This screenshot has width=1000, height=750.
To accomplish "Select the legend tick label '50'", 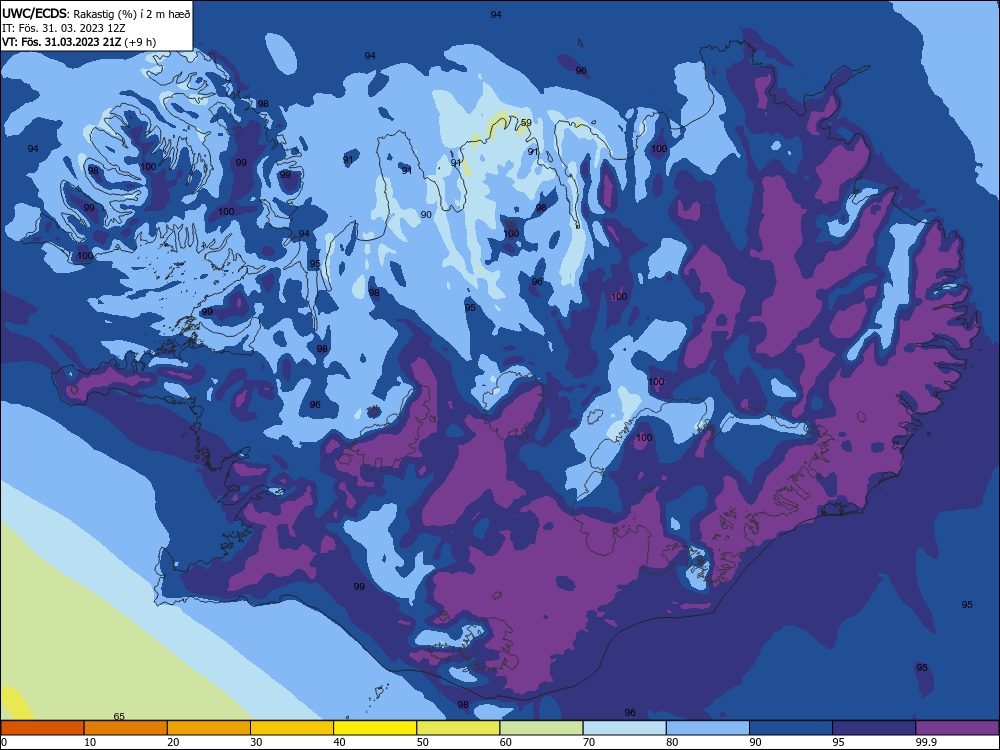I will pyautogui.click(x=423, y=742).
